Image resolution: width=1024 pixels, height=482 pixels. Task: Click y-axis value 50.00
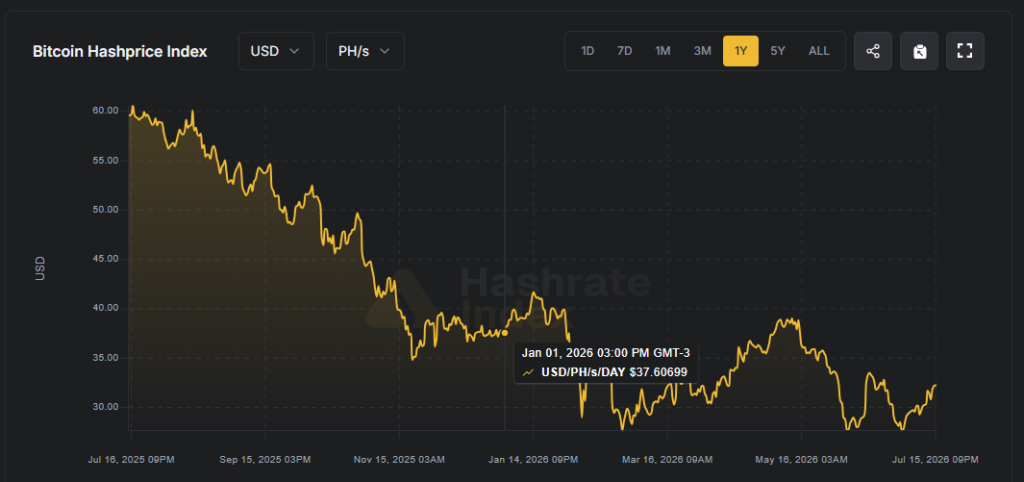point(105,210)
